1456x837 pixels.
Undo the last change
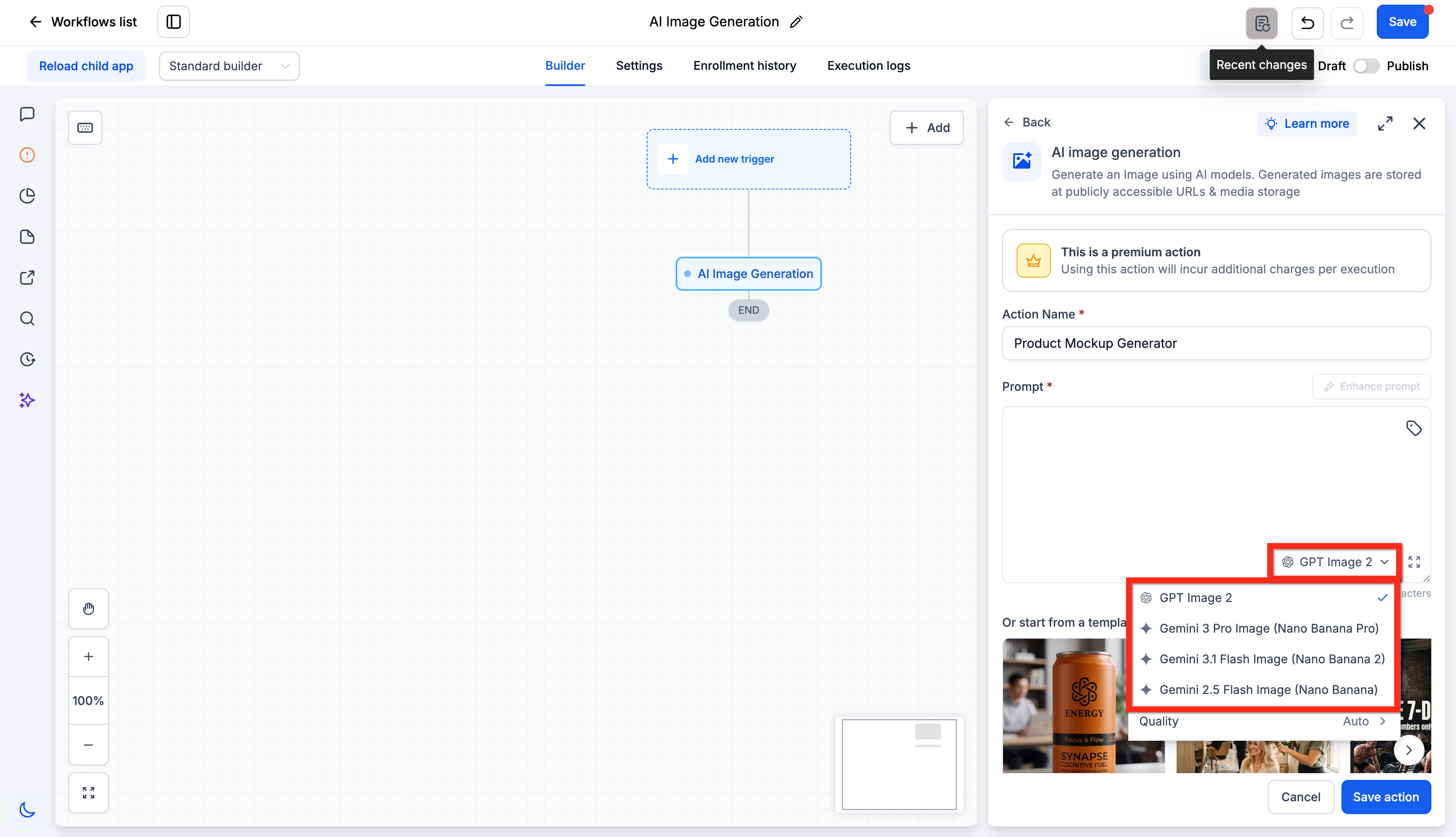1308,23
